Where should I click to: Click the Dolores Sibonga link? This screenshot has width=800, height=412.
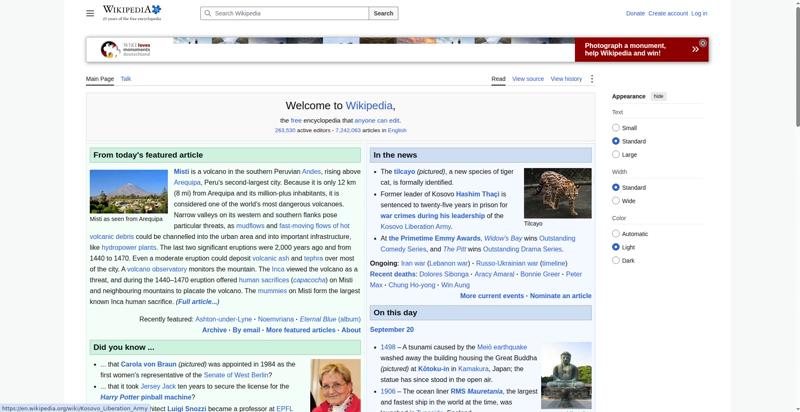(x=444, y=274)
